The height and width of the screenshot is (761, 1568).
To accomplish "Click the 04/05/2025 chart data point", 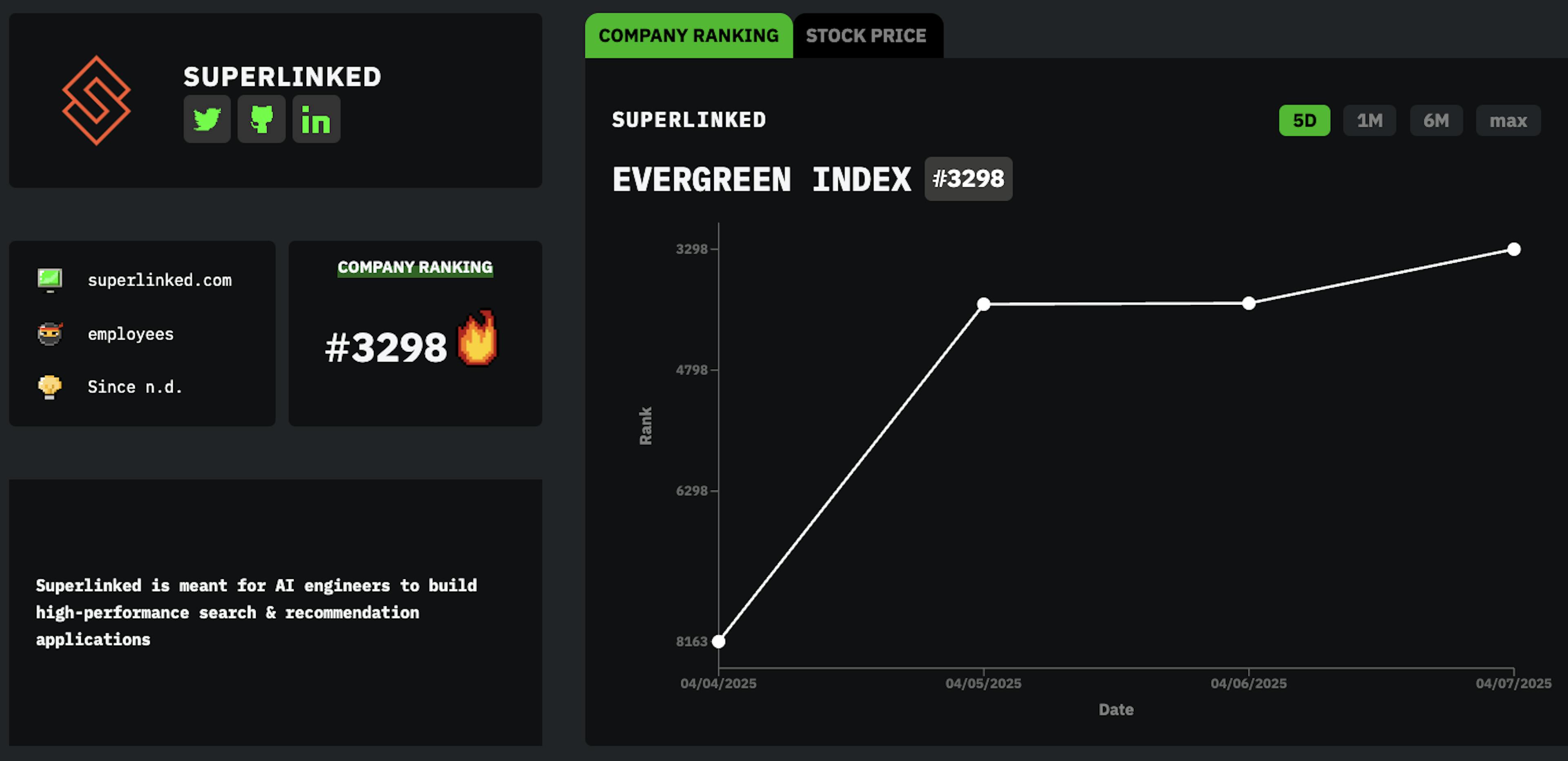I will pos(984,304).
